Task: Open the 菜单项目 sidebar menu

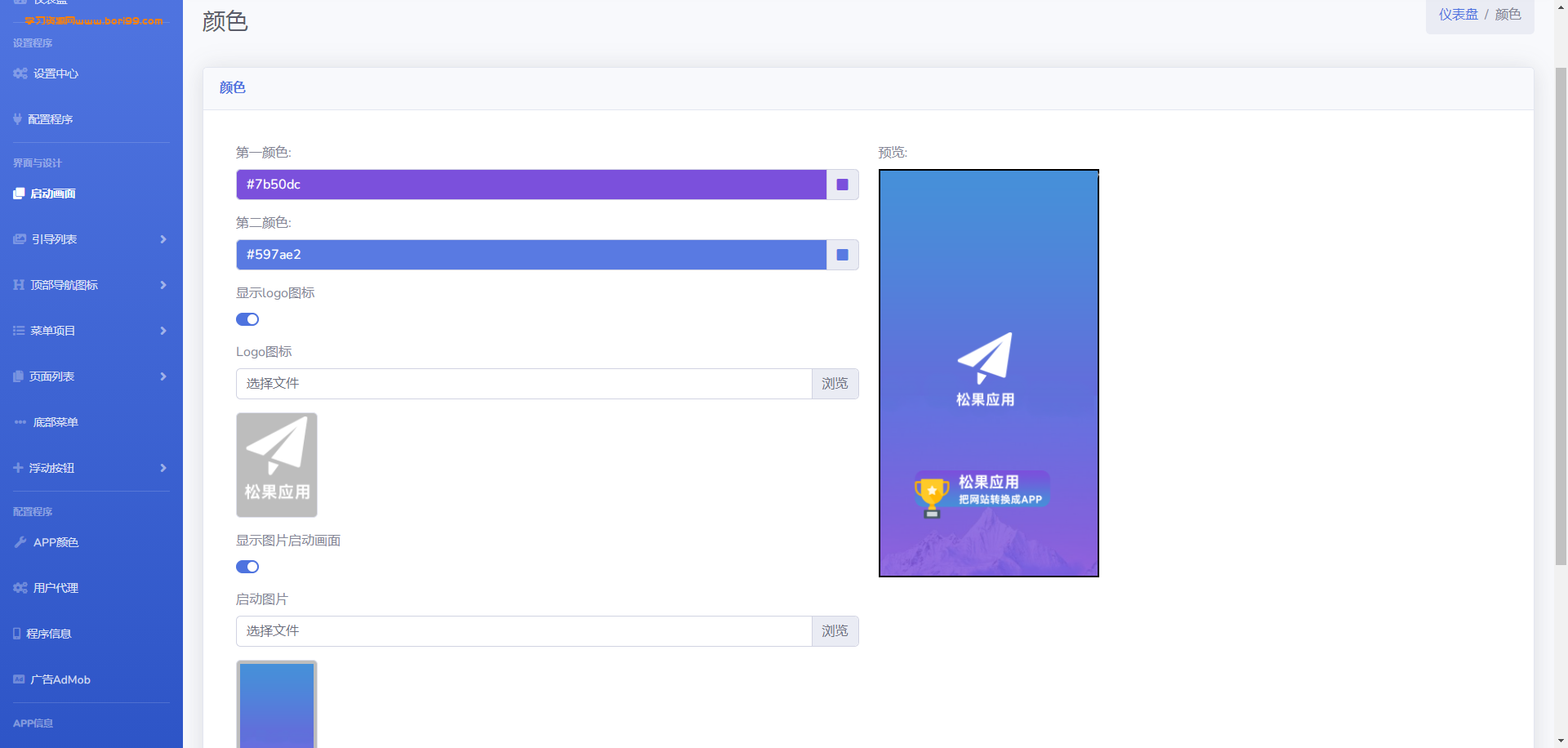Action: 53,331
